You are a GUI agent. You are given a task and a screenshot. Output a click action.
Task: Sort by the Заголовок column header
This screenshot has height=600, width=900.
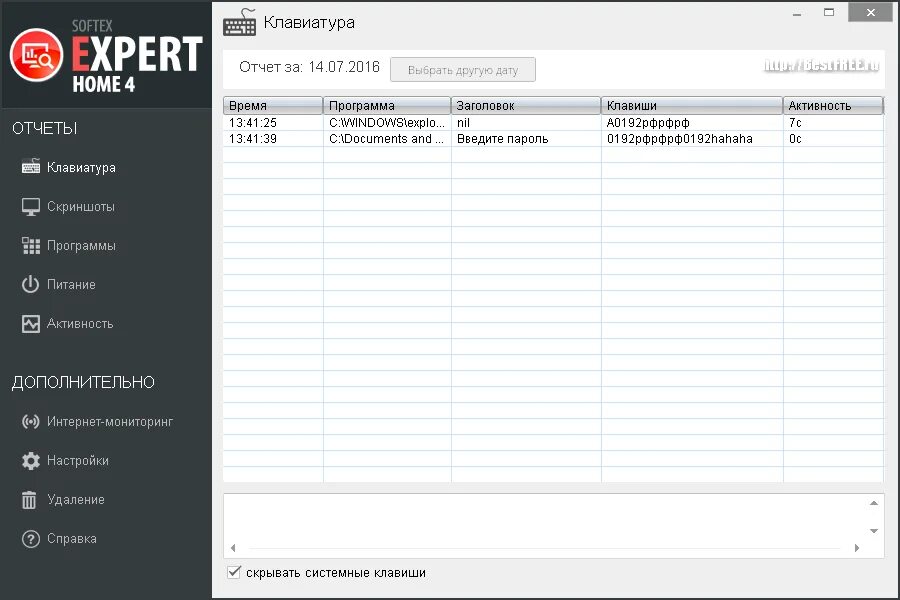pyautogui.click(x=526, y=106)
